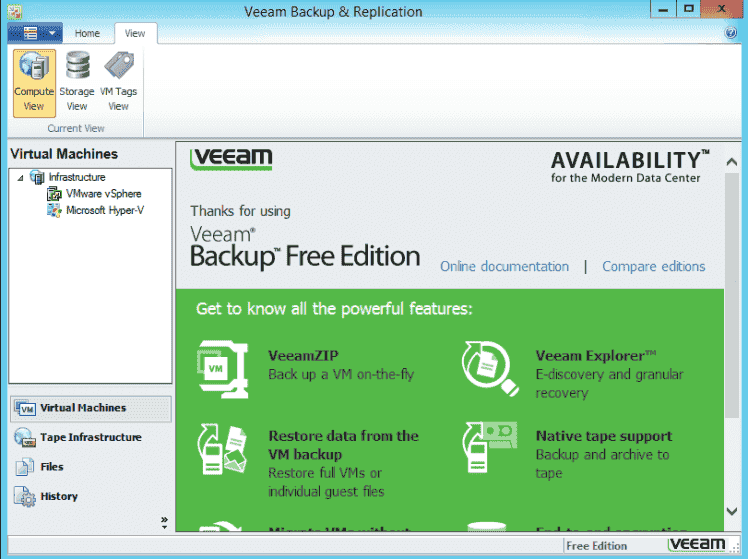
Task: Click the History gear icon
Action: coord(25,497)
